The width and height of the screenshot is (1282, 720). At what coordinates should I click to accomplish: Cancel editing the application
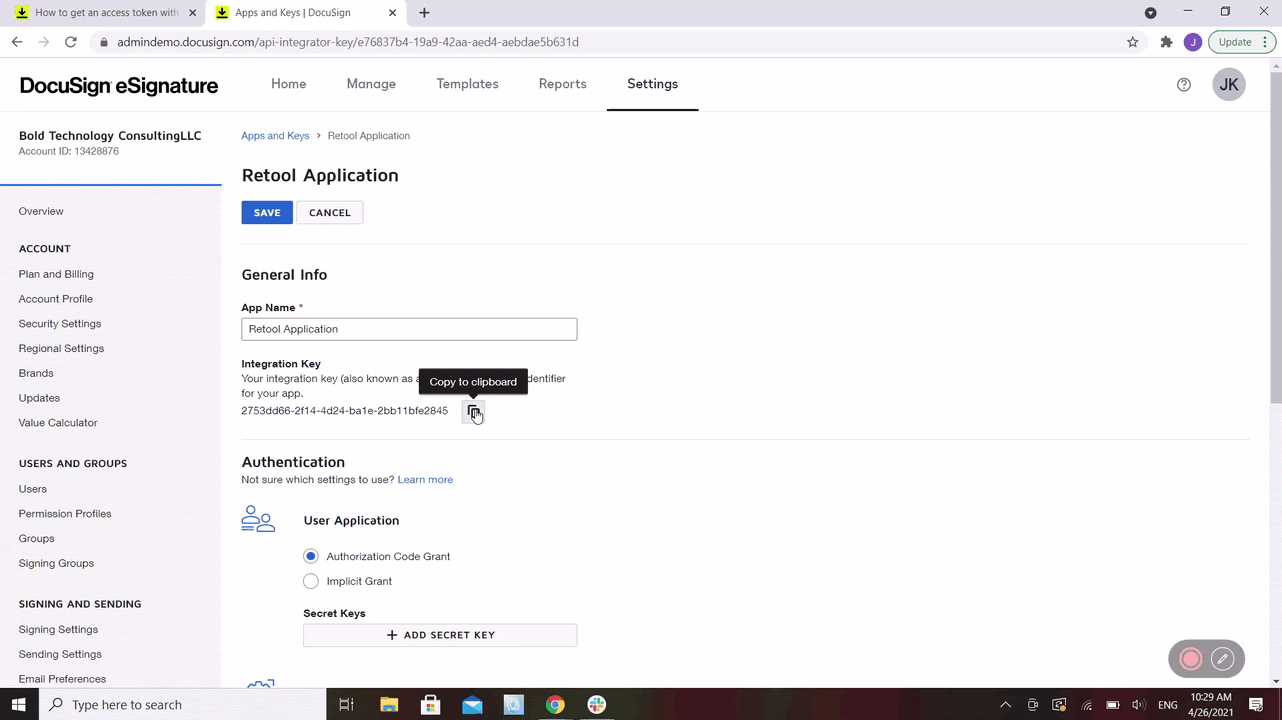tap(330, 212)
